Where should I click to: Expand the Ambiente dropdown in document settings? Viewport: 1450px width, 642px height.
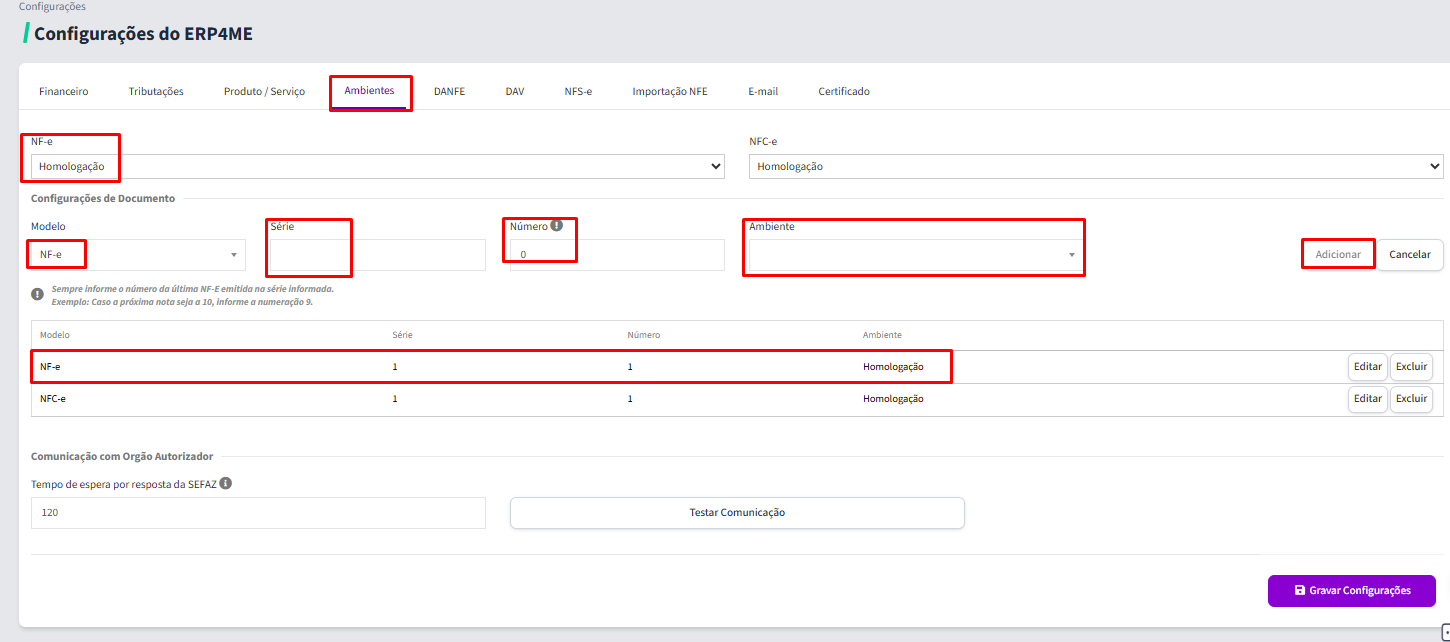[x=917, y=255]
